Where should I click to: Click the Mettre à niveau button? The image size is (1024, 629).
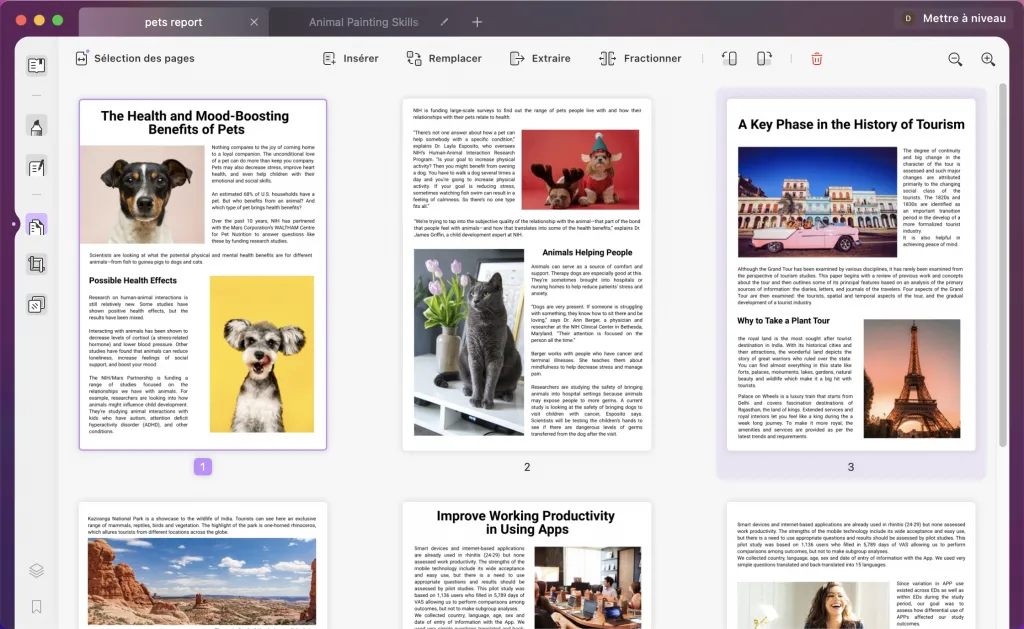[x=952, y=18]
